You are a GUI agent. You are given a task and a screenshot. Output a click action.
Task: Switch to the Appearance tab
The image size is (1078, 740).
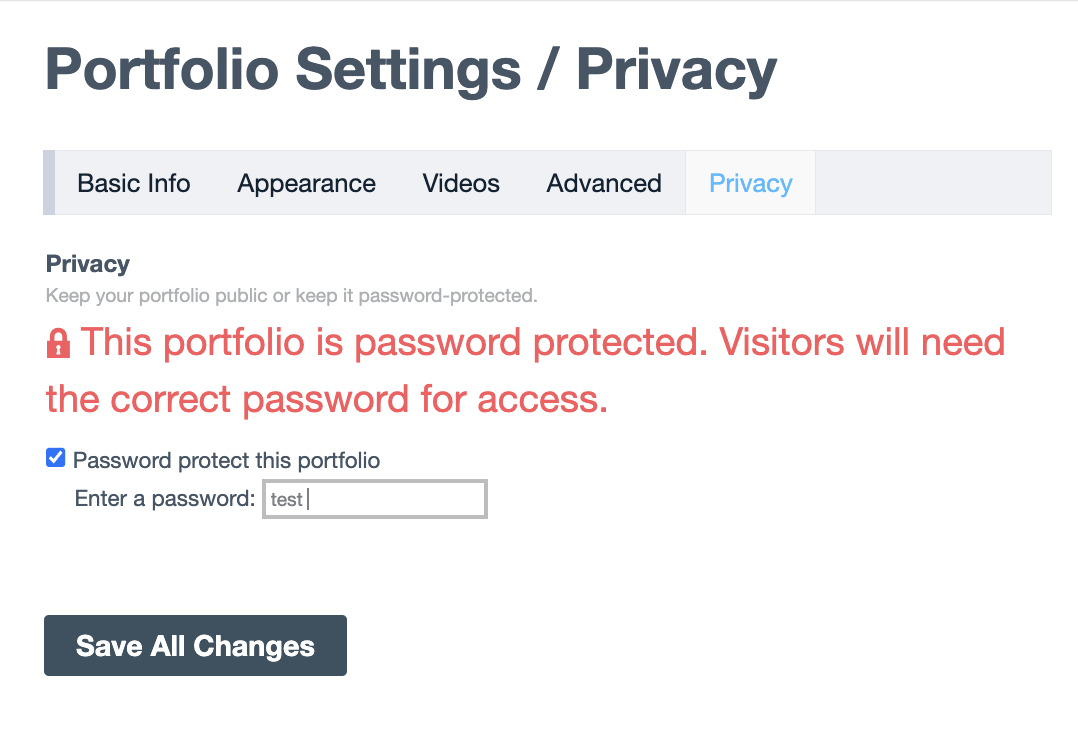306,184
